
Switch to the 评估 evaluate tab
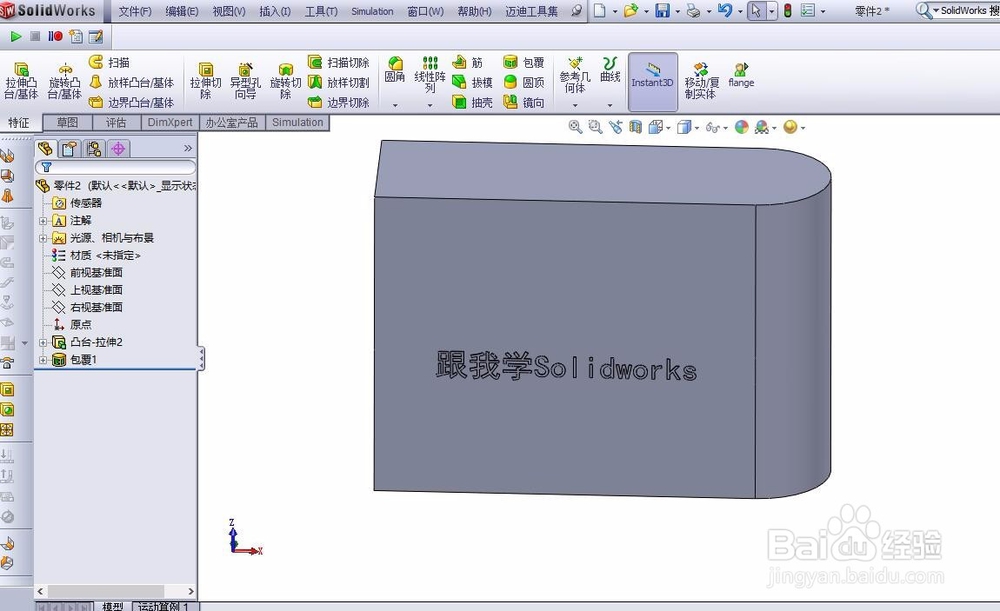tap(116, 122)
